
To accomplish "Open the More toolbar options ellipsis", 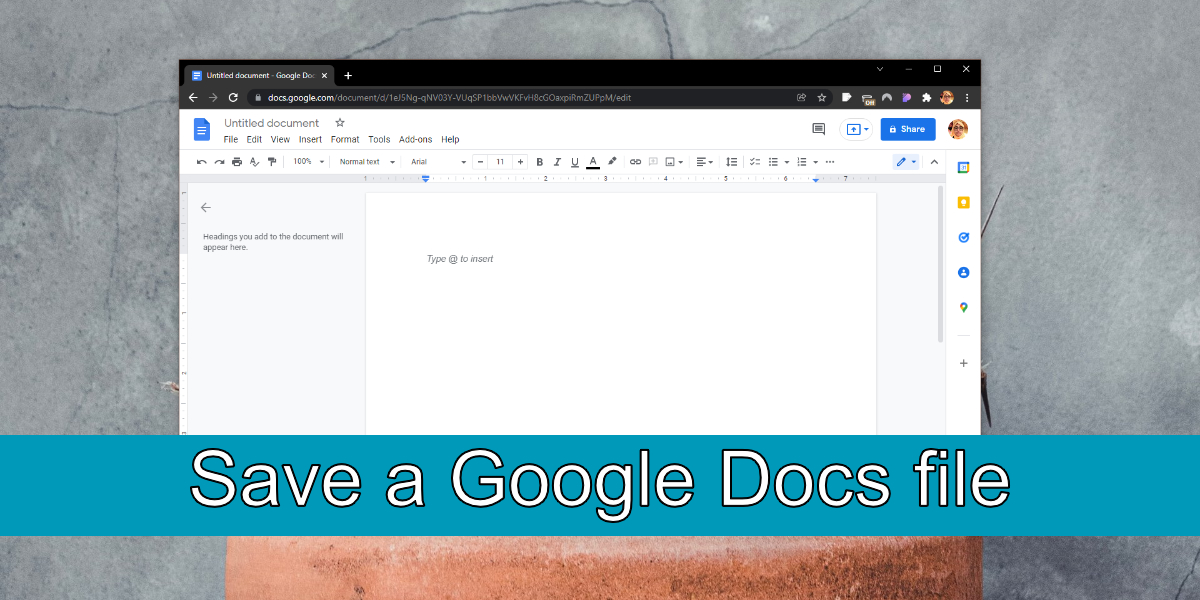I will [x=830, y=162].
